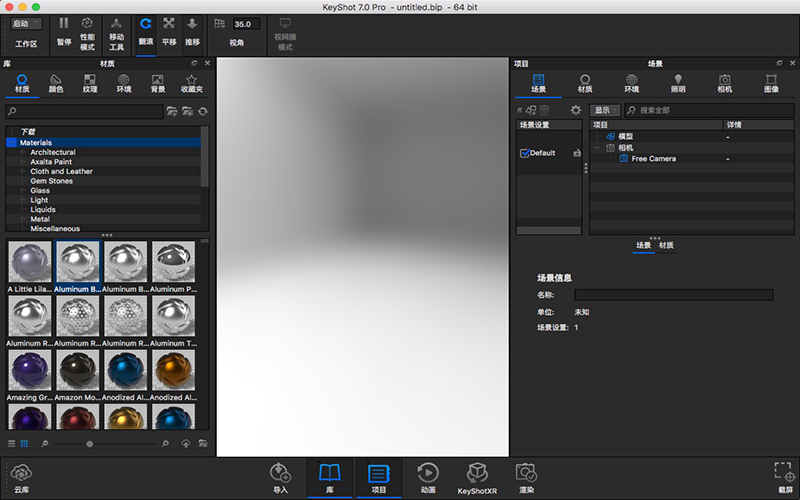Expand the Light folder
Image resolution: width=800 pixels, height=500 pixels.
pos(22,200)
